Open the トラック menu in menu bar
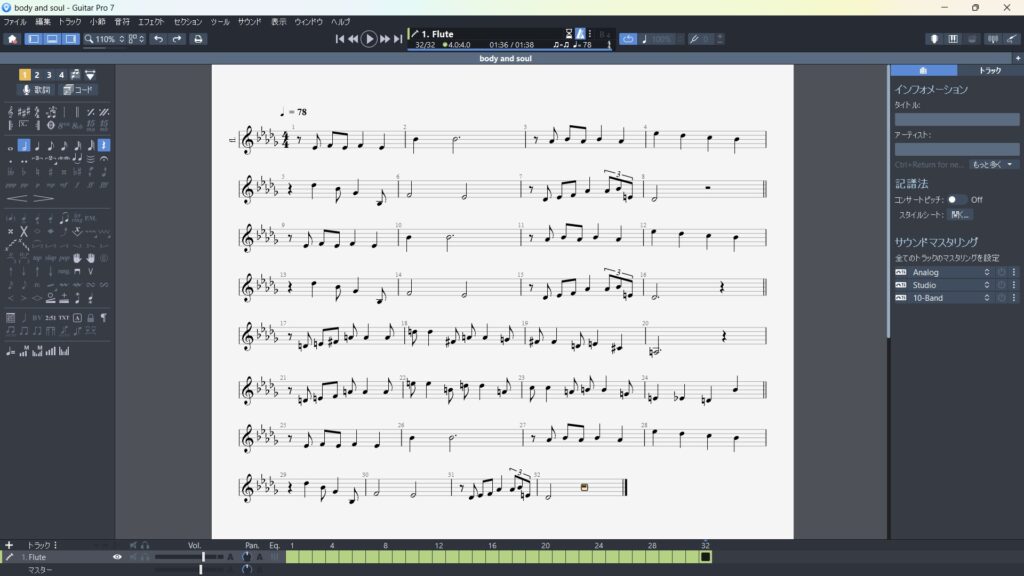 pyautogui.click(x=70, y=22)
